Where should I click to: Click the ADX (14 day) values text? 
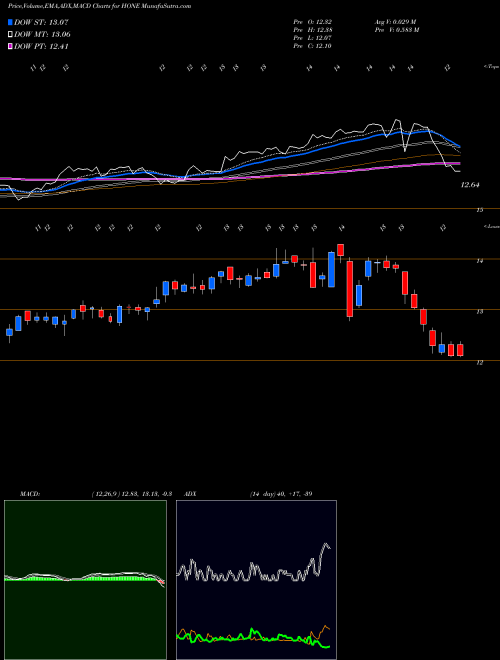coord(281,493)
